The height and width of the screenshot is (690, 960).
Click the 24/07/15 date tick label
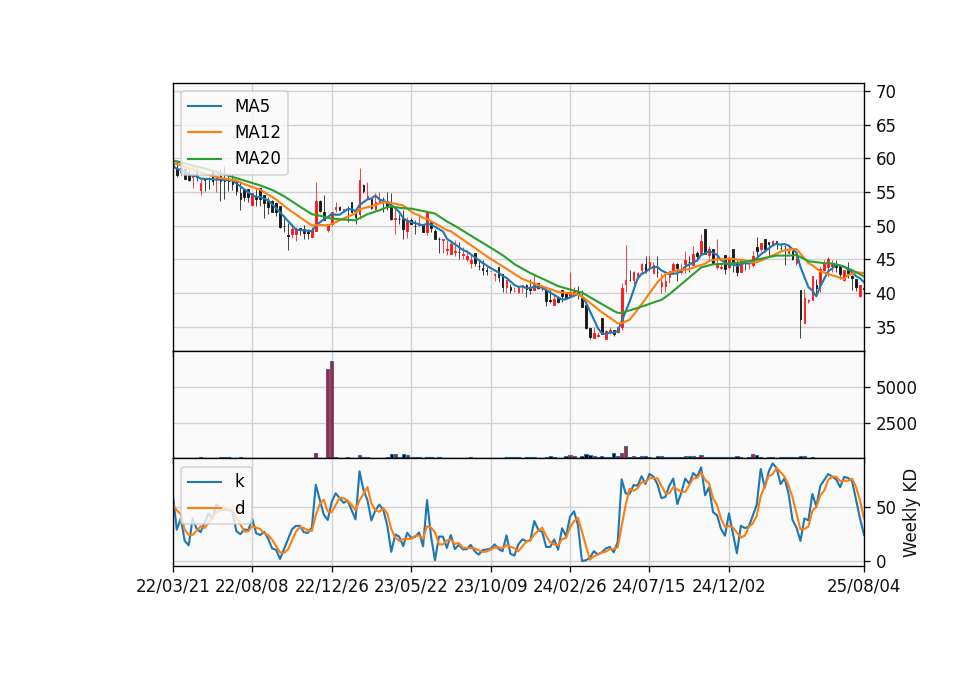point(649,586)
